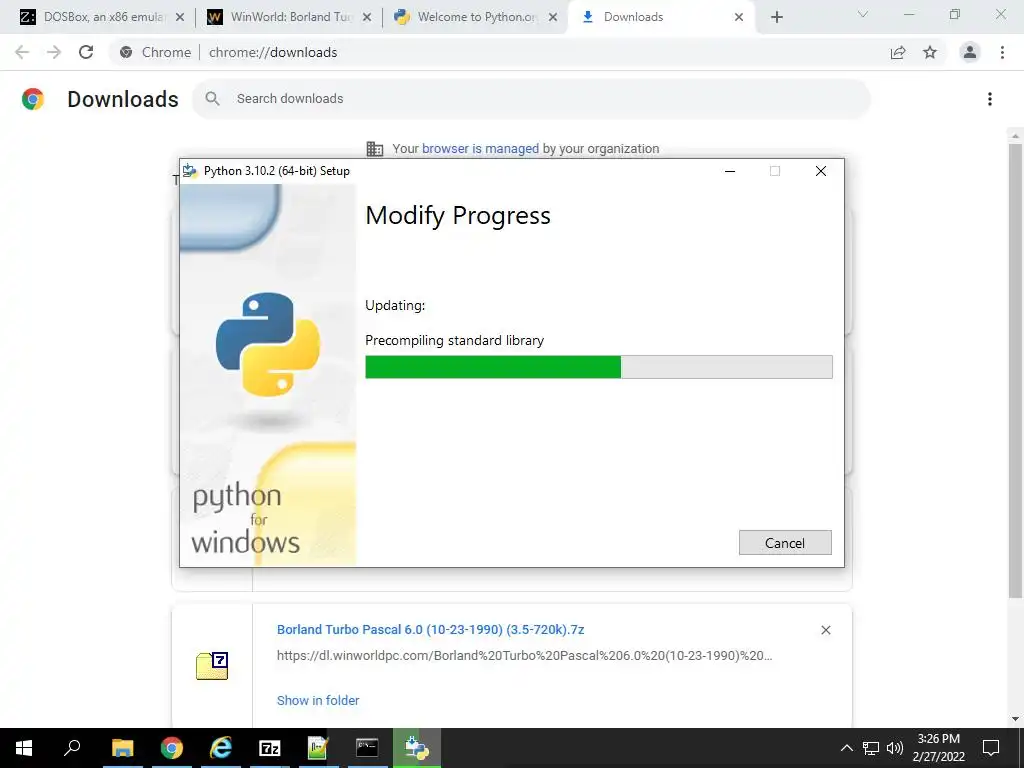Open network status tray icon
Viewport: 1024px width, 768px height.
(x=871, y=748)
